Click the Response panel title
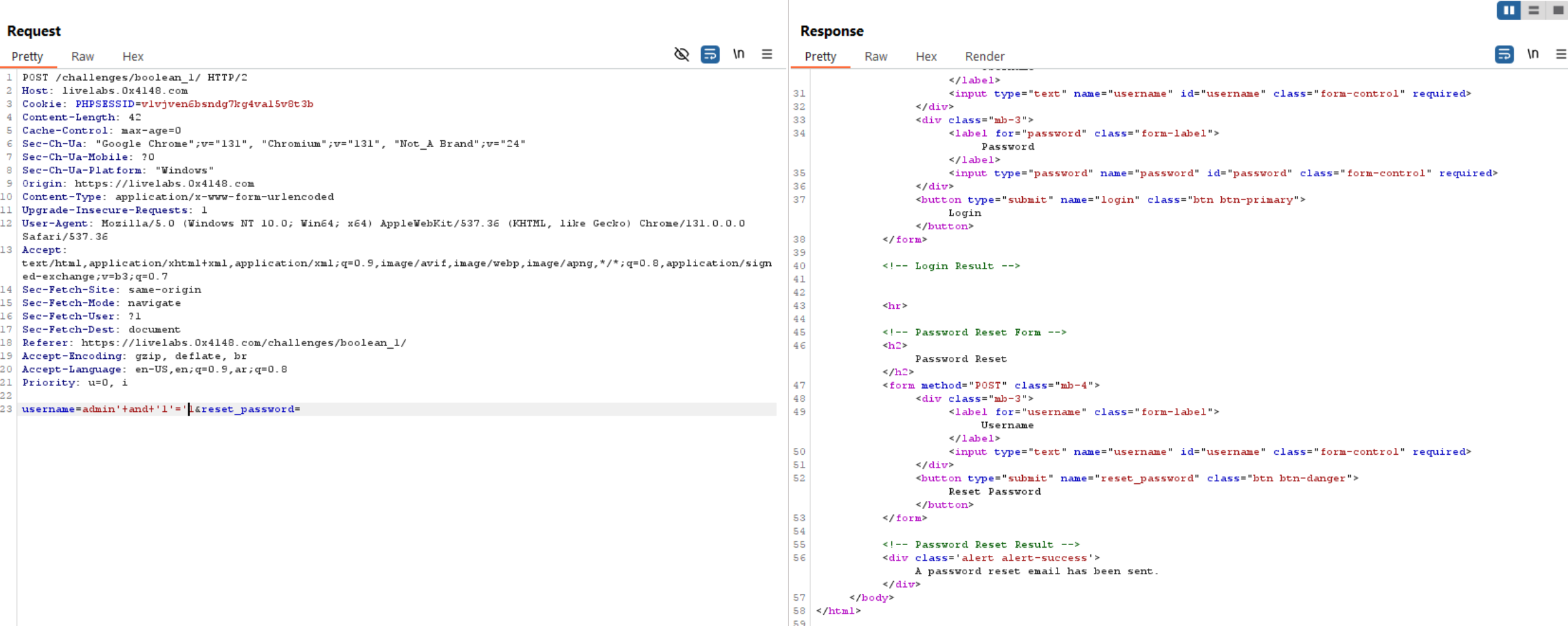The width and height of the screenshot is (1568, 626). tap(831, 31)
